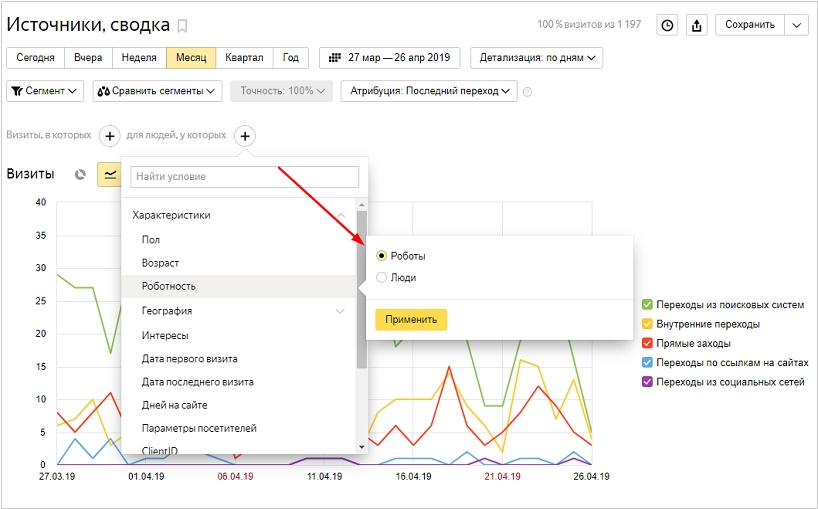
Task: Select the Роботы radio option
Action: (381, 256)
